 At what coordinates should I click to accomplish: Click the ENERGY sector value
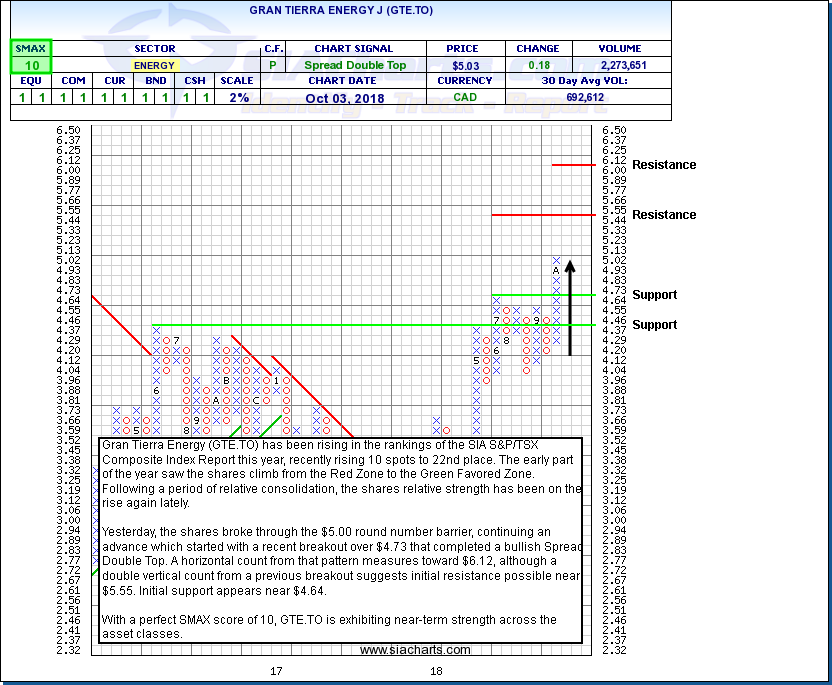[153, 65]
